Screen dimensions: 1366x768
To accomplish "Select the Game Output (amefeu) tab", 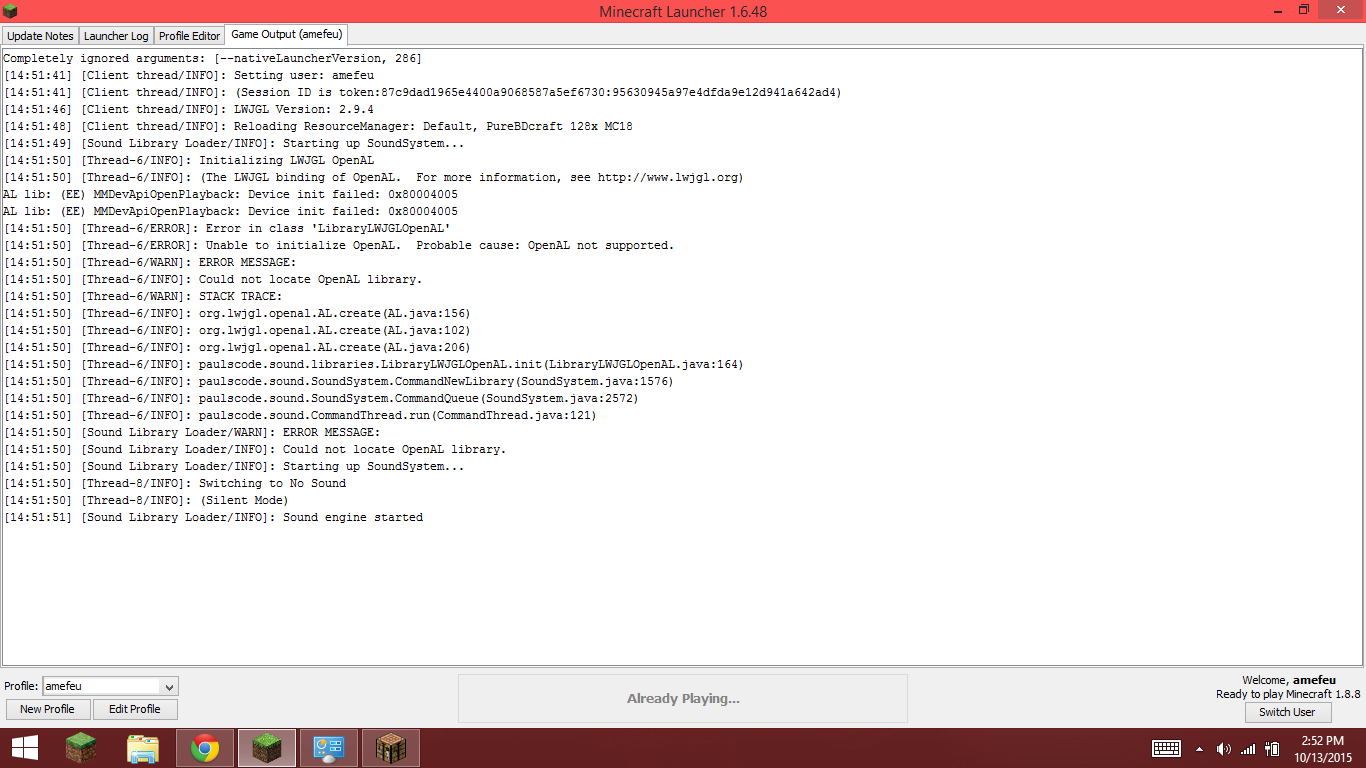I will point(287,35).
